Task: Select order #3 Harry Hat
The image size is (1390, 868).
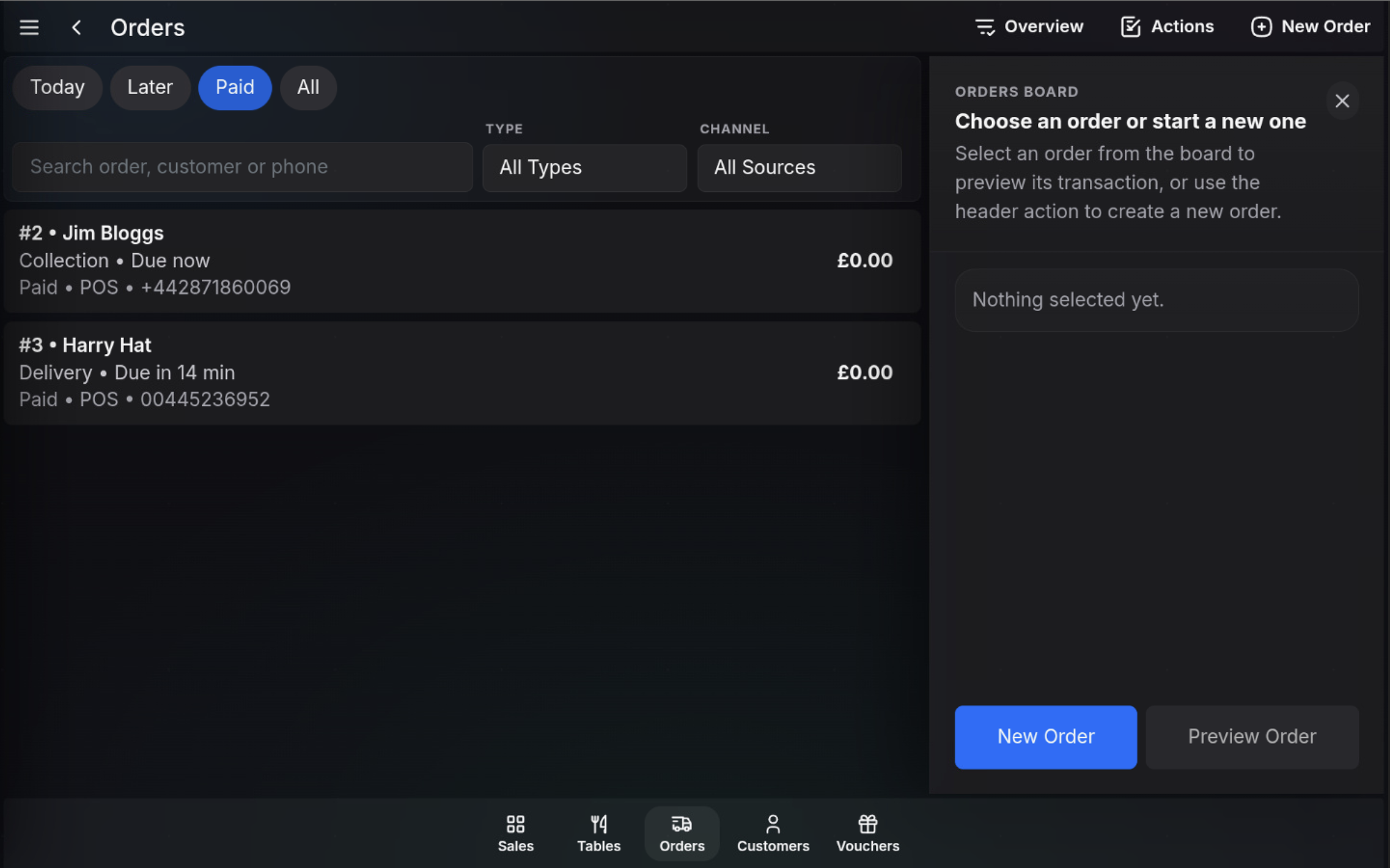Action: (462, 373)
